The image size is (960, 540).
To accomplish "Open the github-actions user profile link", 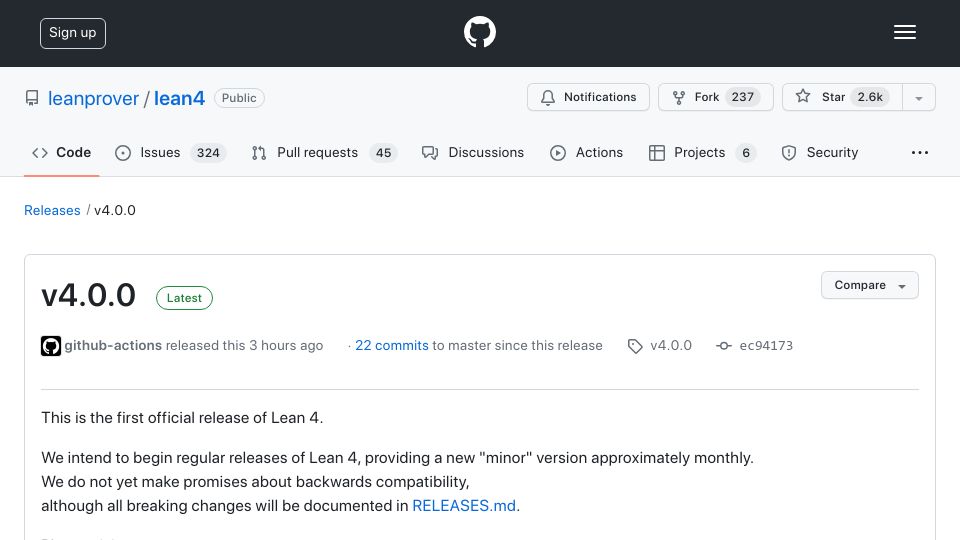I will tap(113, 345).
